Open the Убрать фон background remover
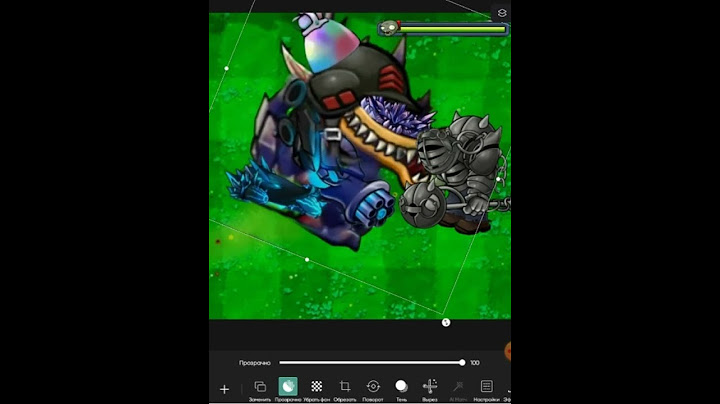 coord(316,390)
